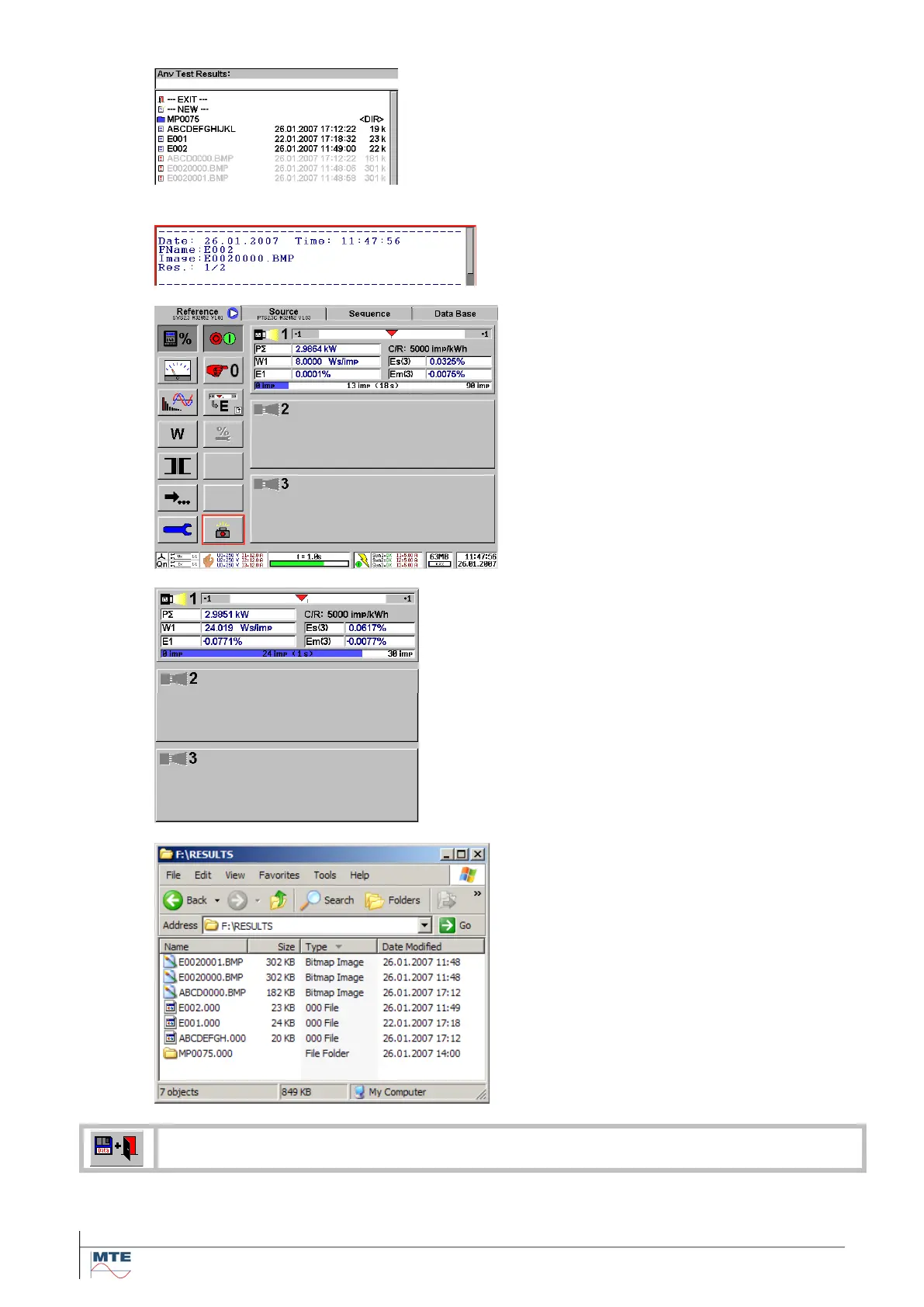The width and height of the screenshot is (924, 1307).
Task: Click the Search toolbar button
Action: tap(327, 900)
